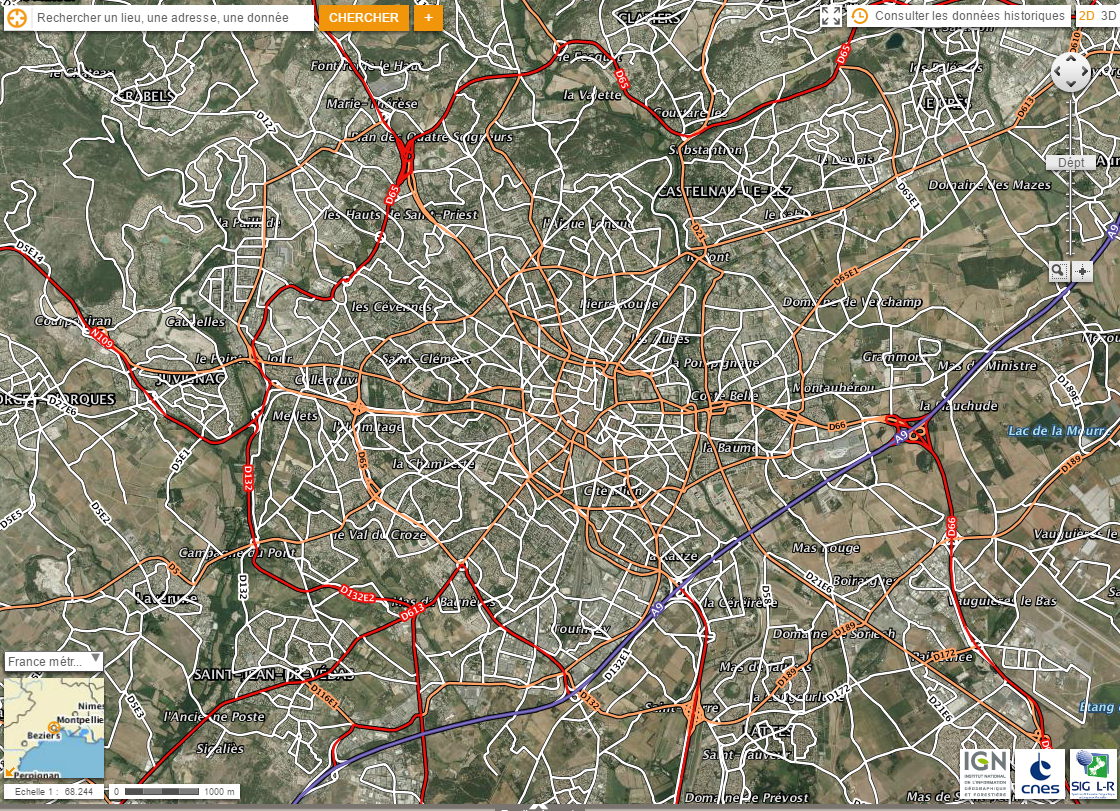This screenshot has height=811, width=1120.
Task: Click the 'l'Ancienne Poste' label
Action: [214, 717]
